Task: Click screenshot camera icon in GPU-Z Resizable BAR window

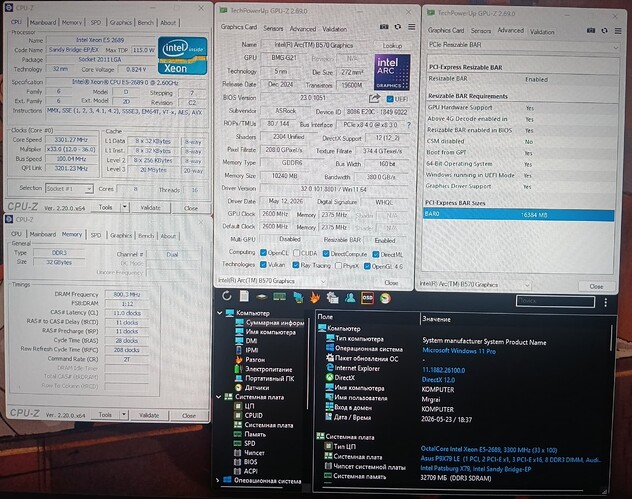Action: 591,31
